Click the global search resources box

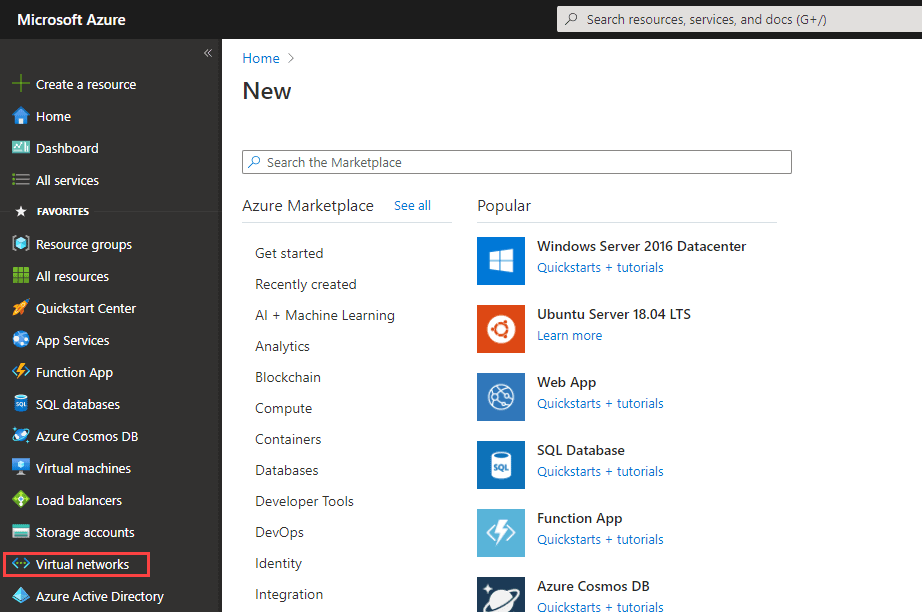[738, 19]
